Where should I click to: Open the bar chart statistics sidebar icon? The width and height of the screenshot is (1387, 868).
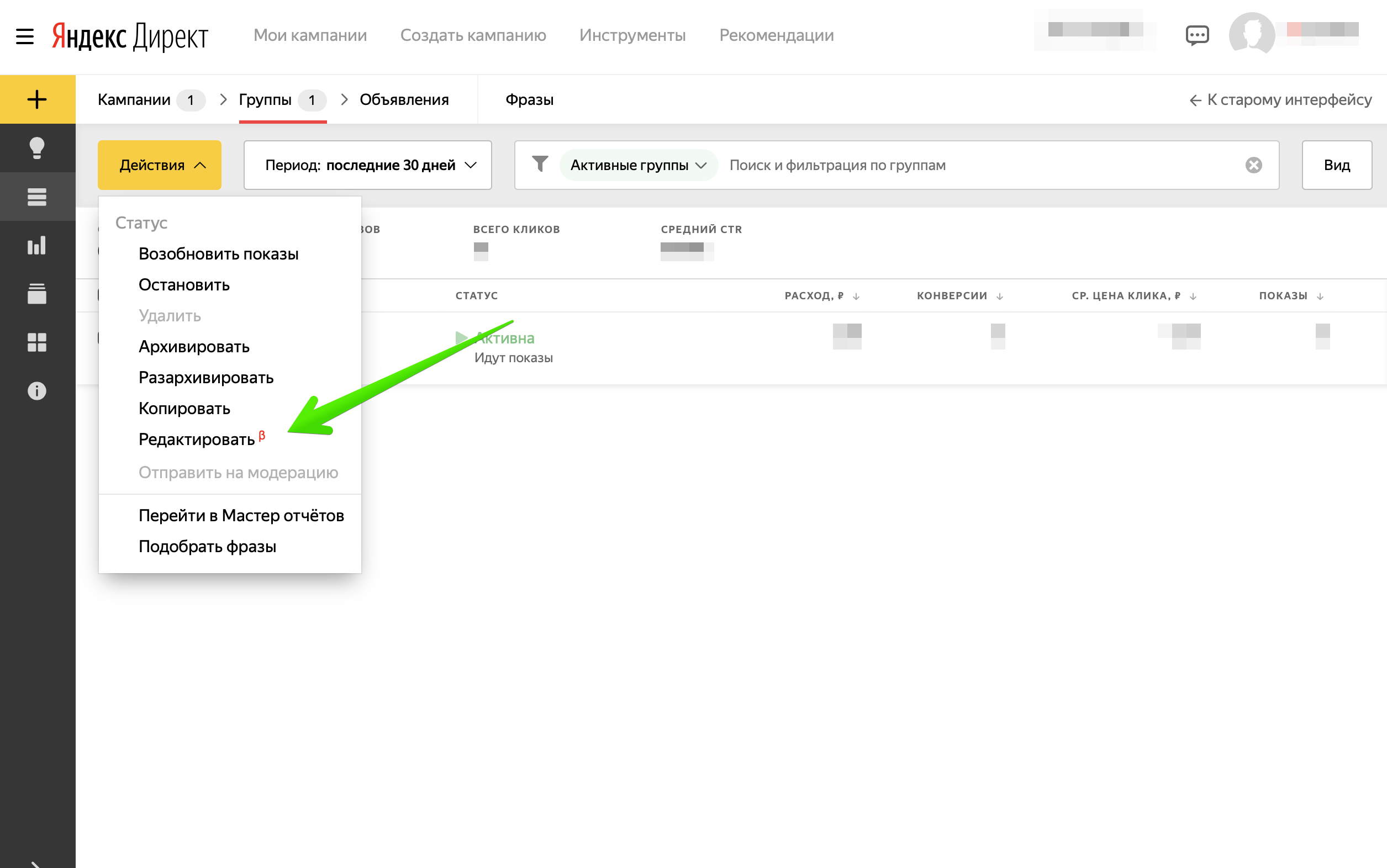(37, 246)
